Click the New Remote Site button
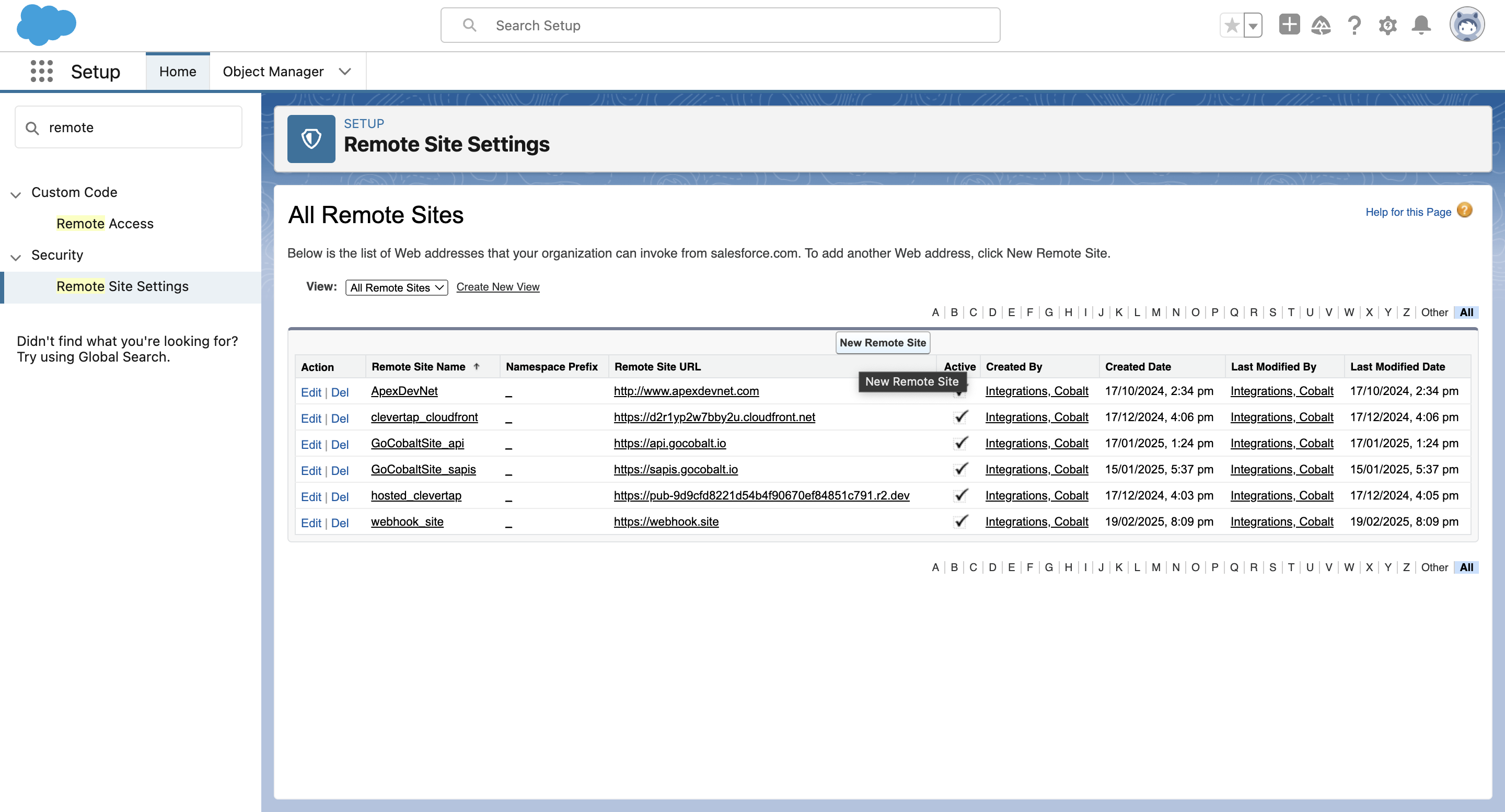1505x812 pixels. 882,343
